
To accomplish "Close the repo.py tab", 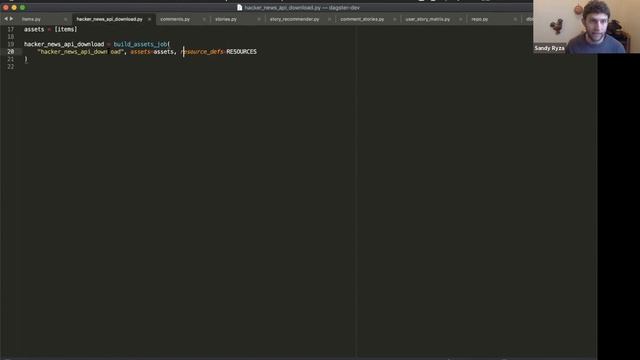I will pyautogui.click(x=516, y=19).
